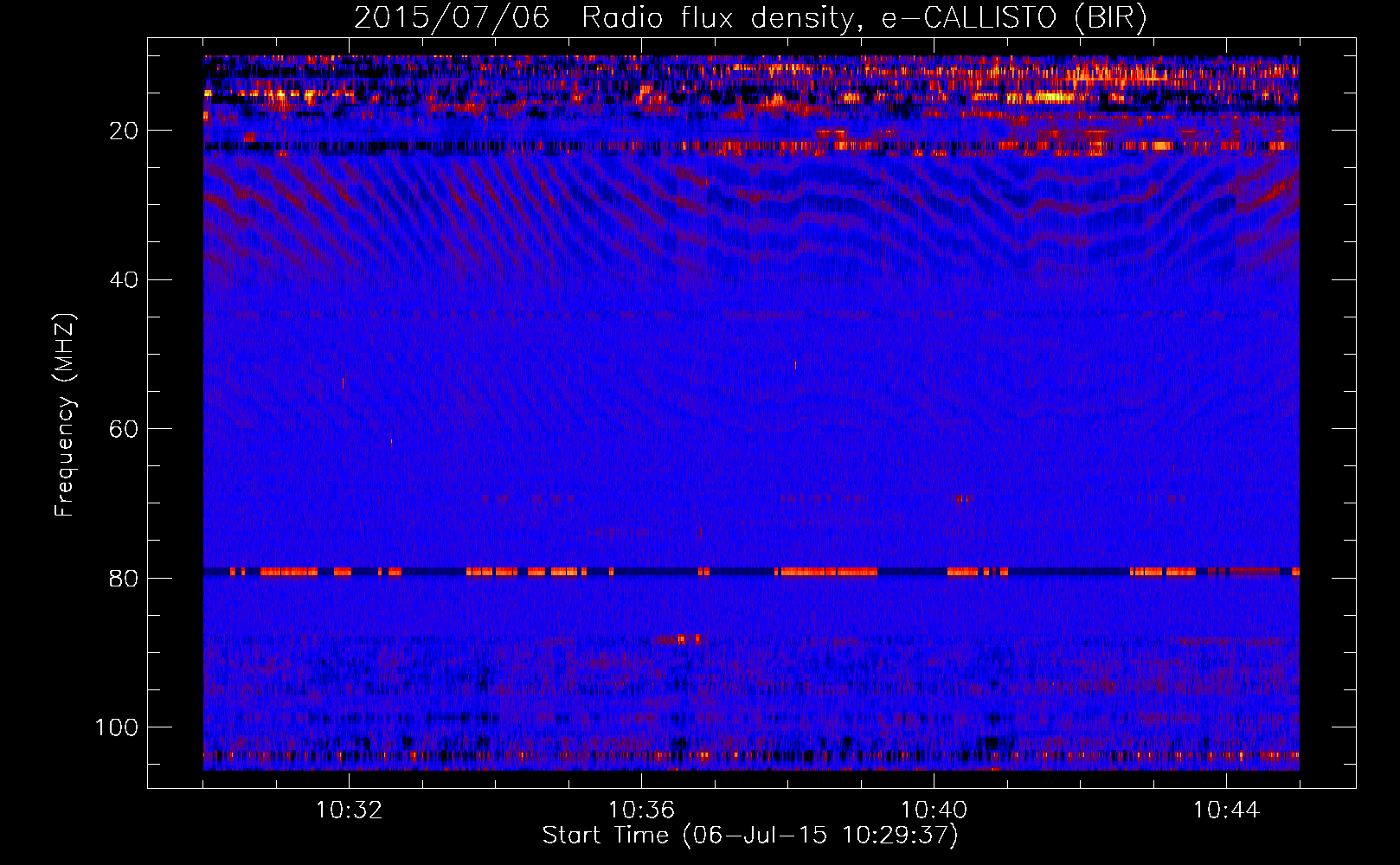Click the time tick label "10:44"

(x=1226, y=811)
